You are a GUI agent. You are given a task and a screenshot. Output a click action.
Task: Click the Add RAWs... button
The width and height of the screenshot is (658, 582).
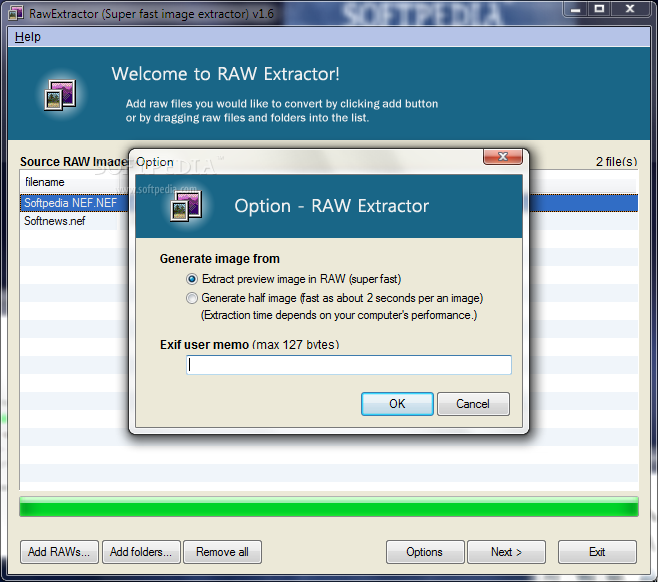(59, 551)
